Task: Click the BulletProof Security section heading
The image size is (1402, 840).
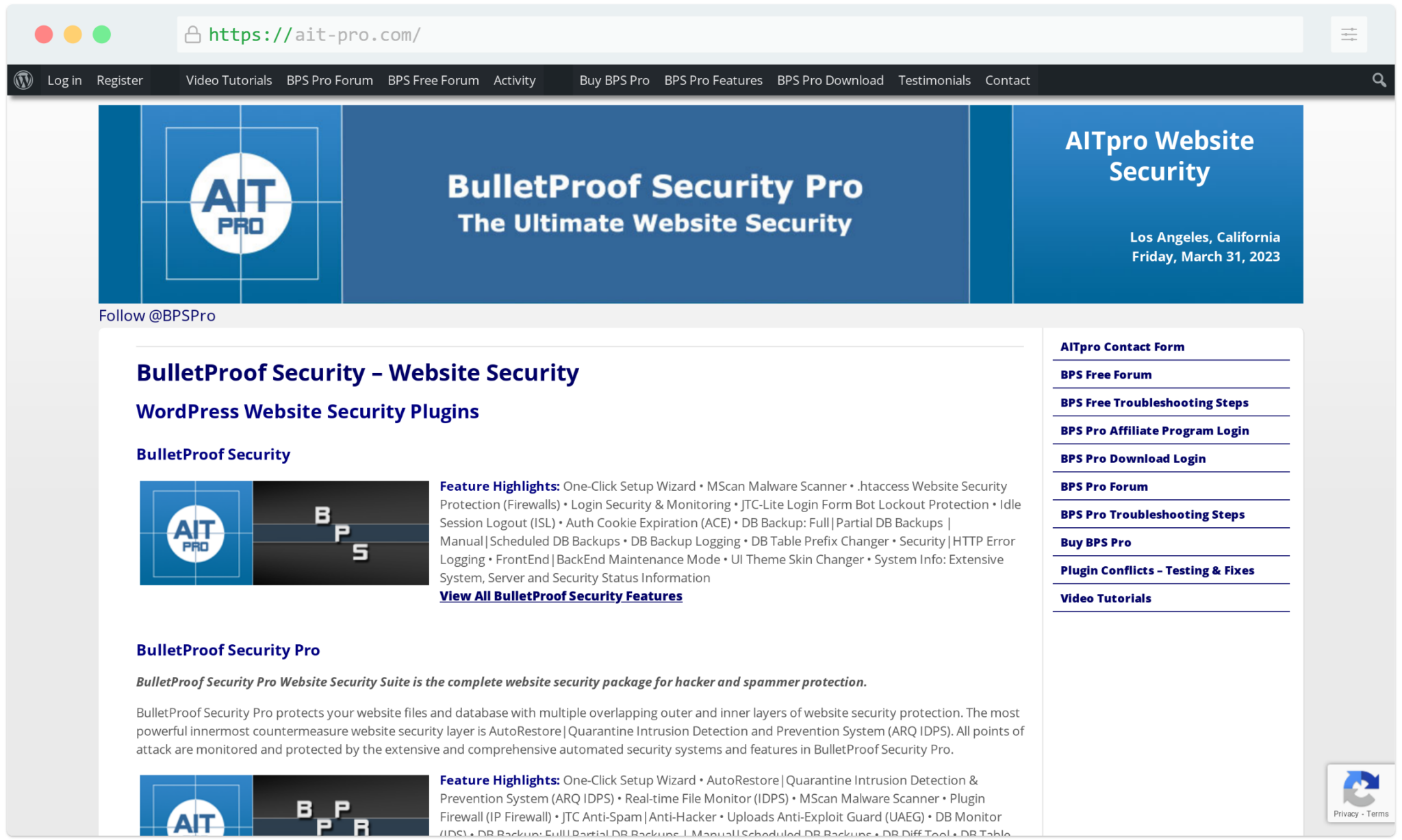Action: pyautogui.click(x=213, y=455)
